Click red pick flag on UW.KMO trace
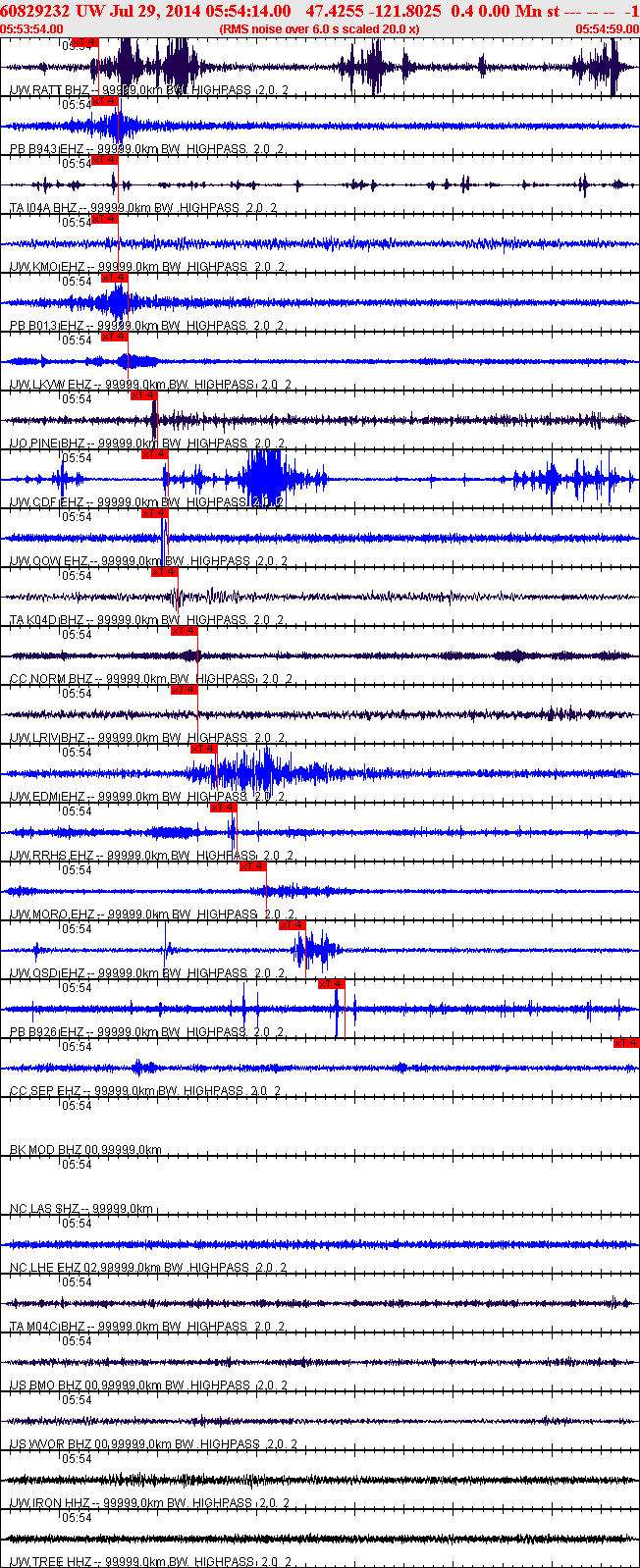The image size is (640, 1568). pos(105,219)
